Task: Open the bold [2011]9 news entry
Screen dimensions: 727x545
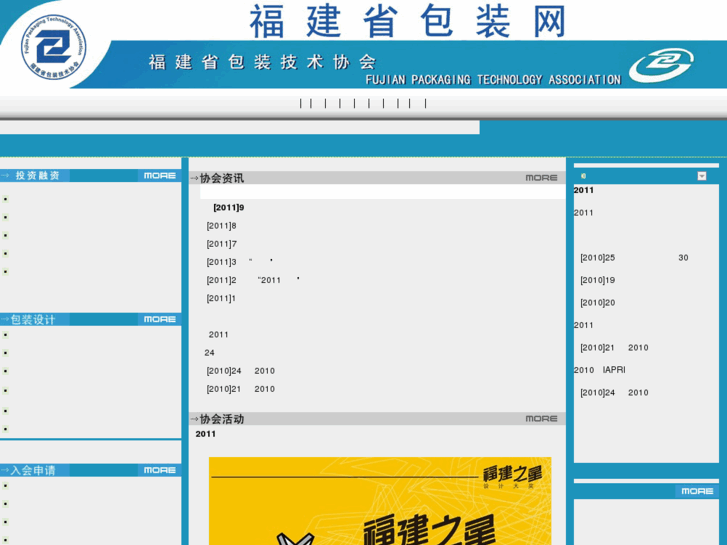Action: 229,207
